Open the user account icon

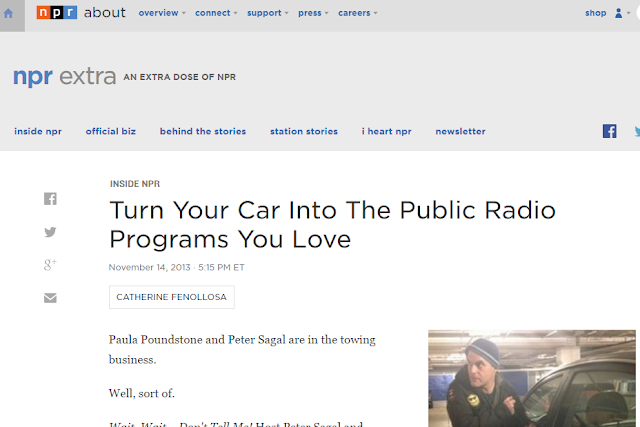pos(618,13)
